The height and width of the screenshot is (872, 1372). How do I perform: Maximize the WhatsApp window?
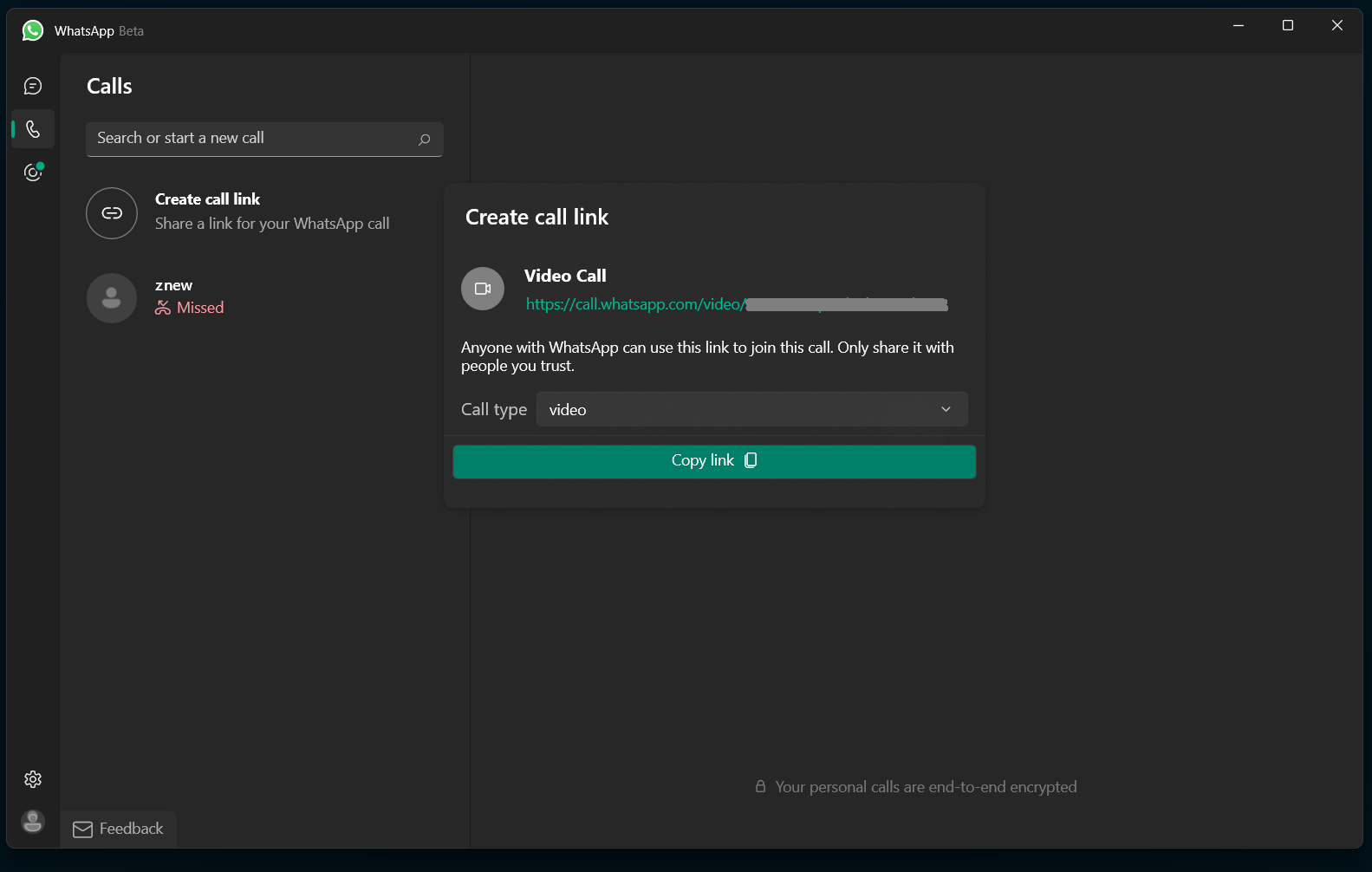pyautogui.click(x=1288, y=25)
